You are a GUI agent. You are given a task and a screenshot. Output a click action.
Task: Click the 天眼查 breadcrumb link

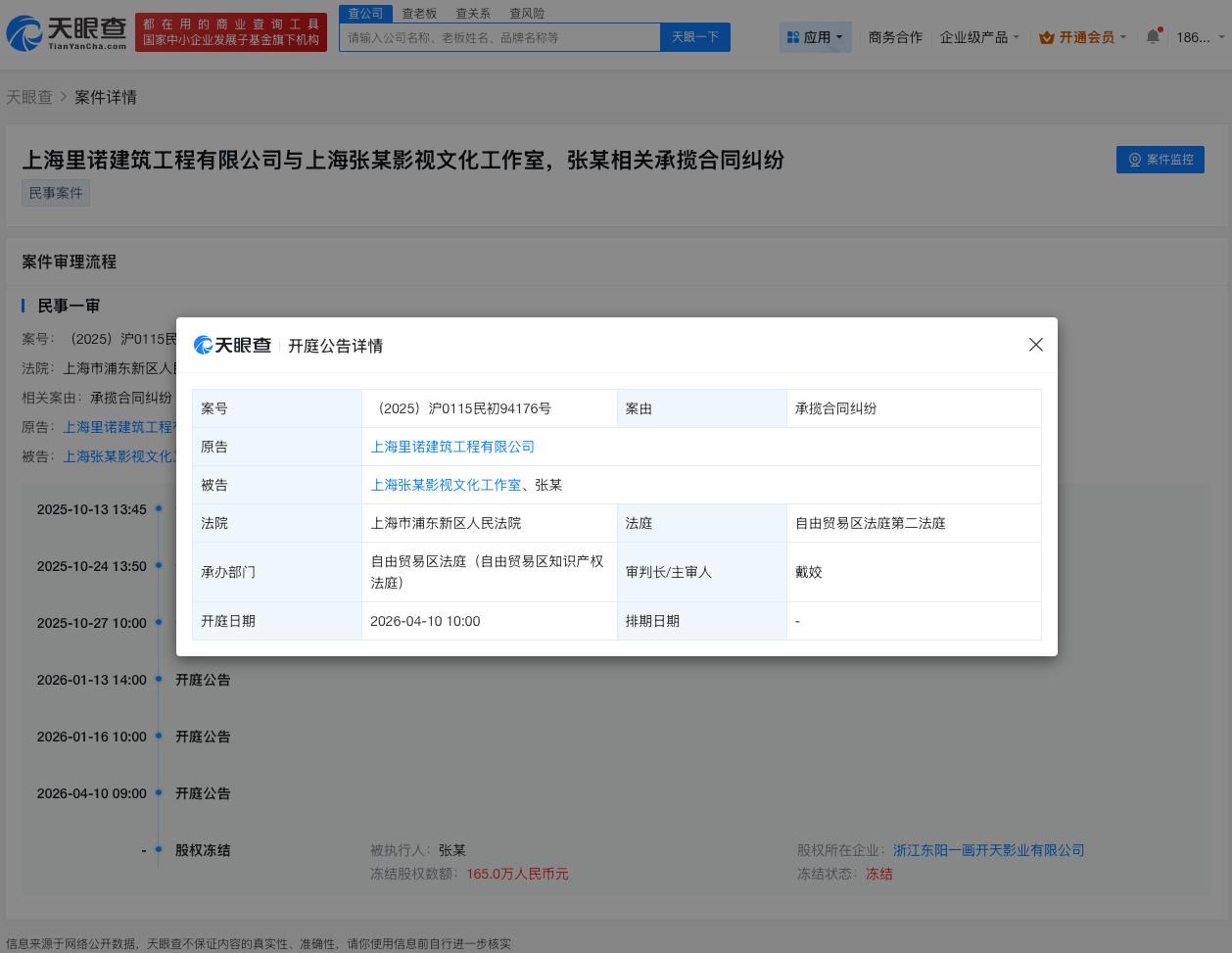pyautogui.click(x=28, y=97)
